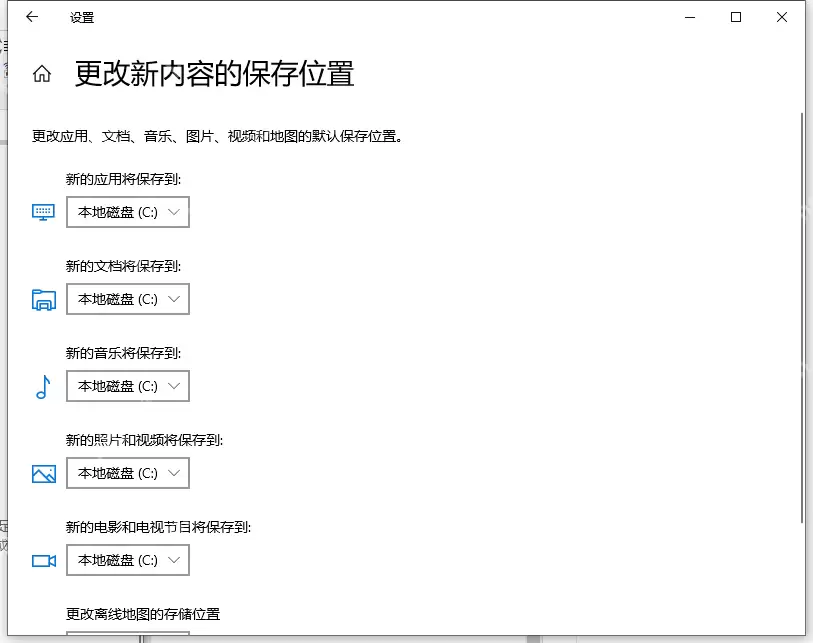813x643 pixels.
Task: Open the save location dropdown for new music
Action: [127, 386]
